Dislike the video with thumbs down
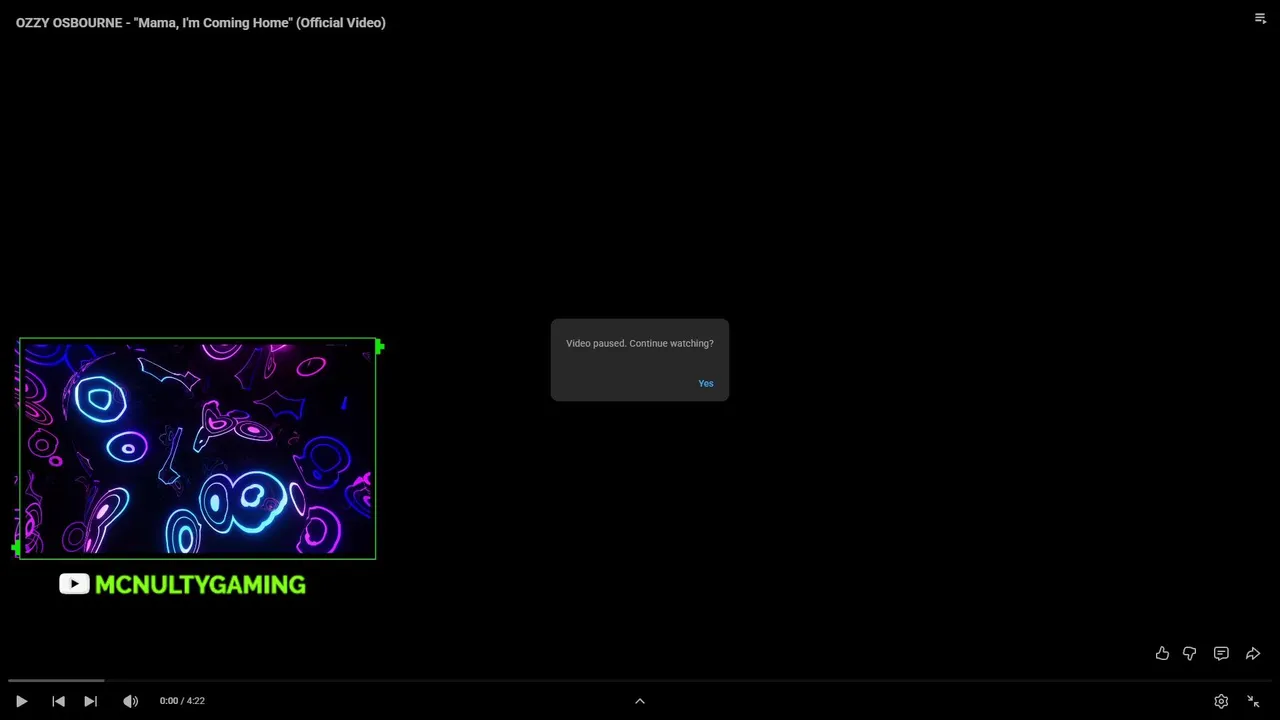The image size is (1280, 720). (x=1190, y=653)
